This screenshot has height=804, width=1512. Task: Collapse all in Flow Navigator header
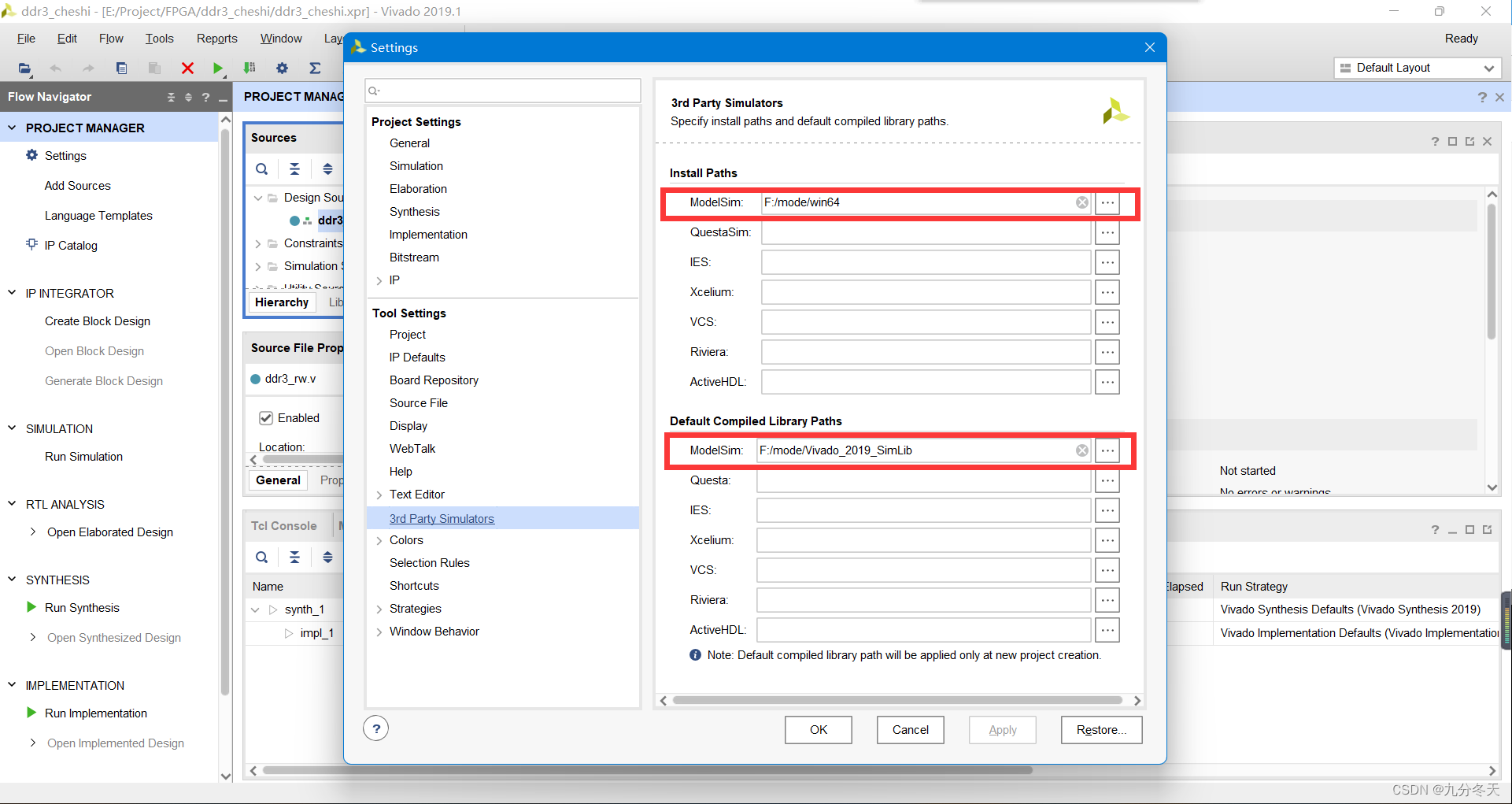[171, 97]
